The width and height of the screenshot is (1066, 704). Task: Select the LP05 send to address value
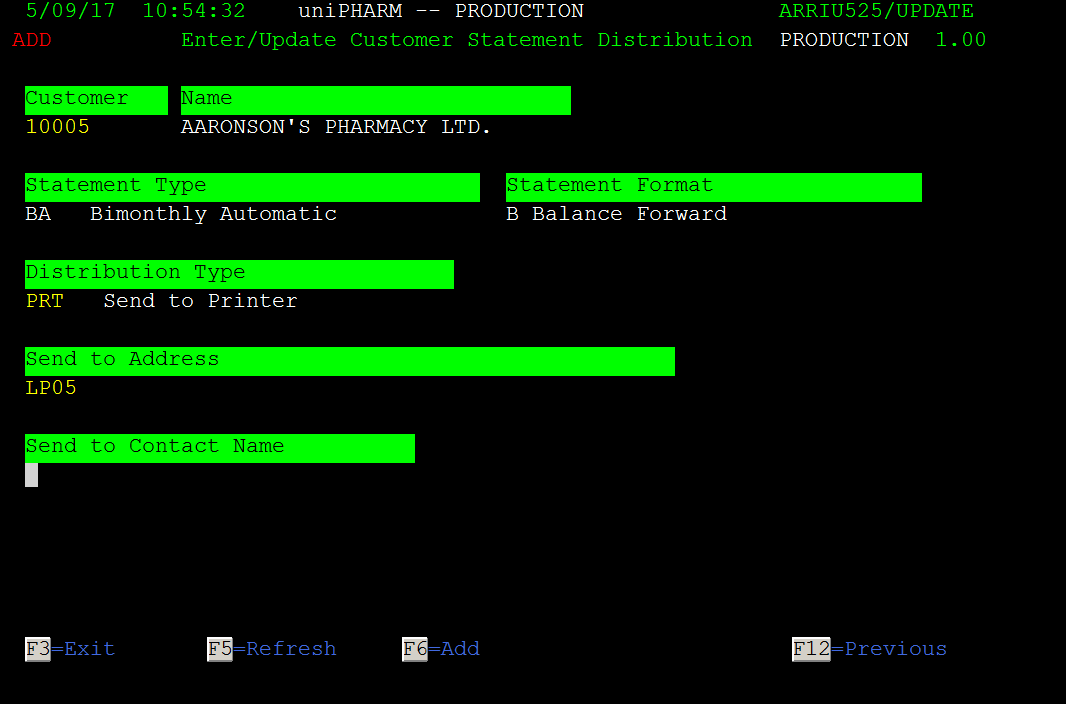click(x=51, y=388)
